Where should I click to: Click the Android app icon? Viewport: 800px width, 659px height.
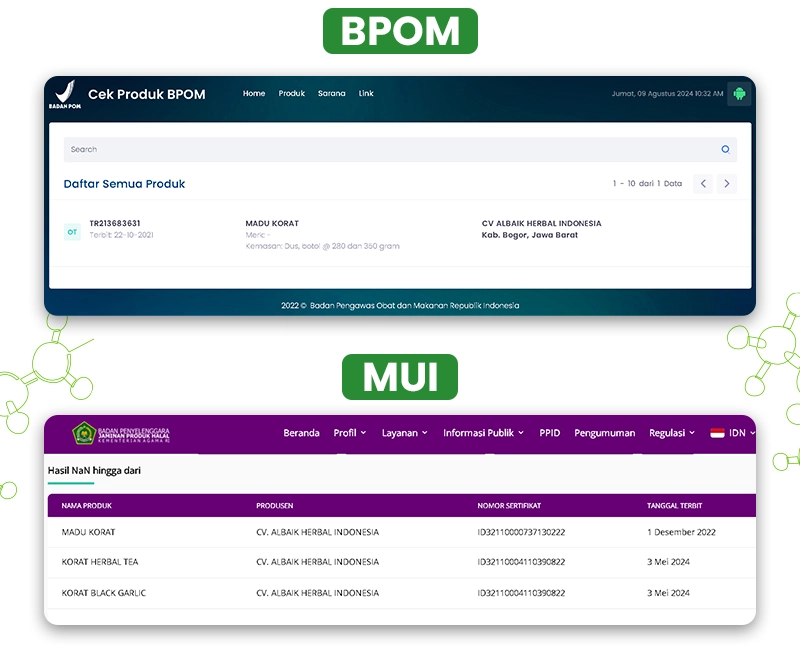[739, 94]
